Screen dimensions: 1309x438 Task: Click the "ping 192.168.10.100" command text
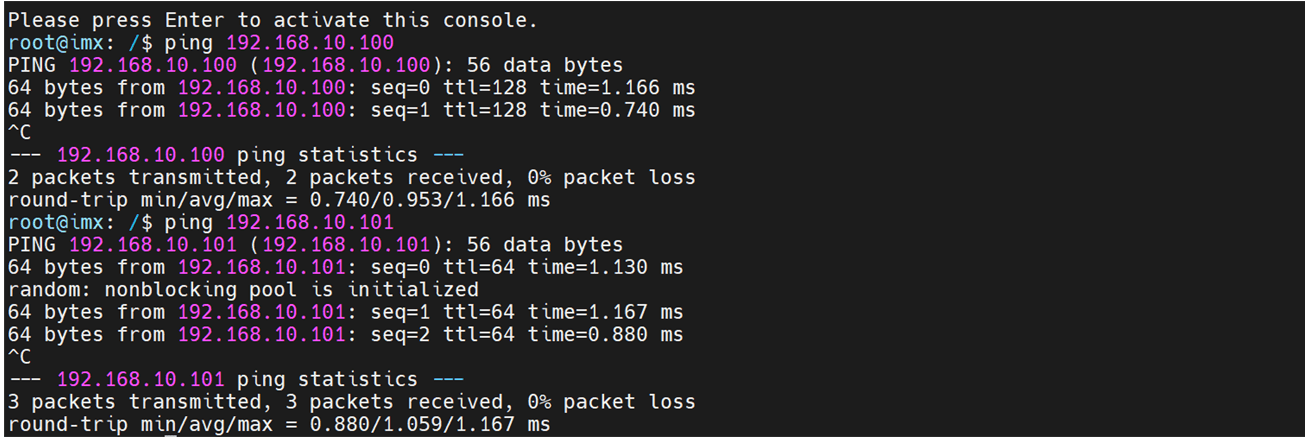pyautogui.click(x=278, y=42)
